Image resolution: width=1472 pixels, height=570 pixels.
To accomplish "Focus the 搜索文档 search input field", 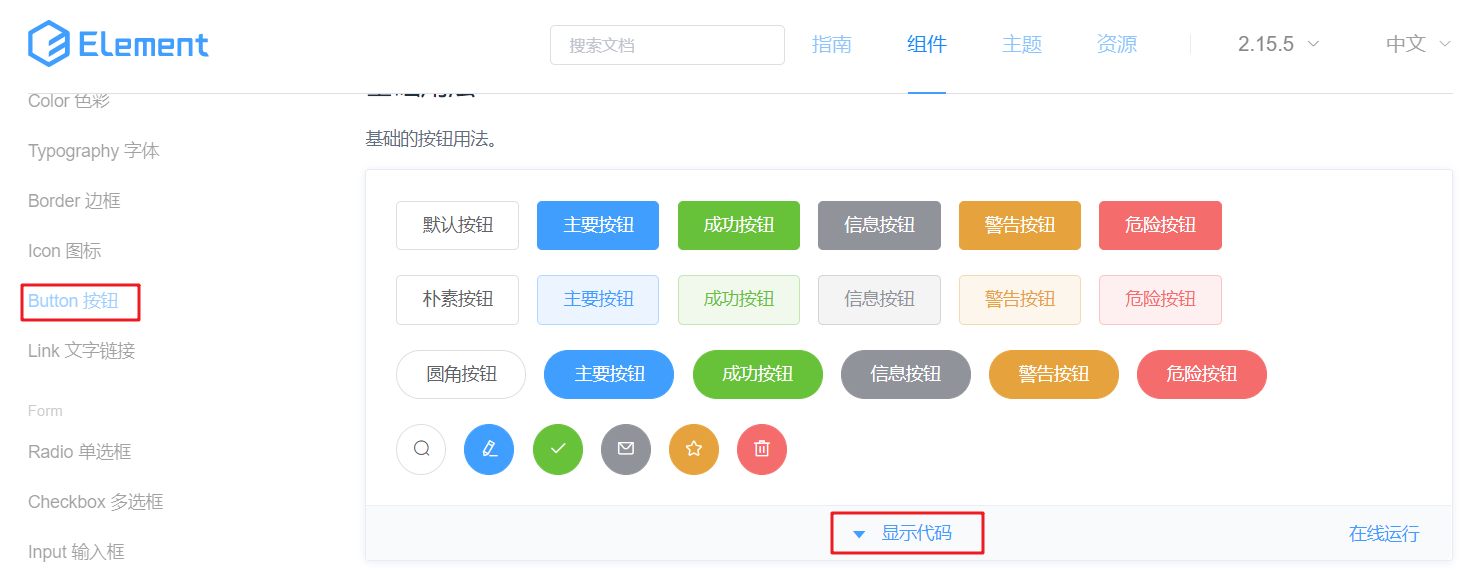I will click(667, 45).
